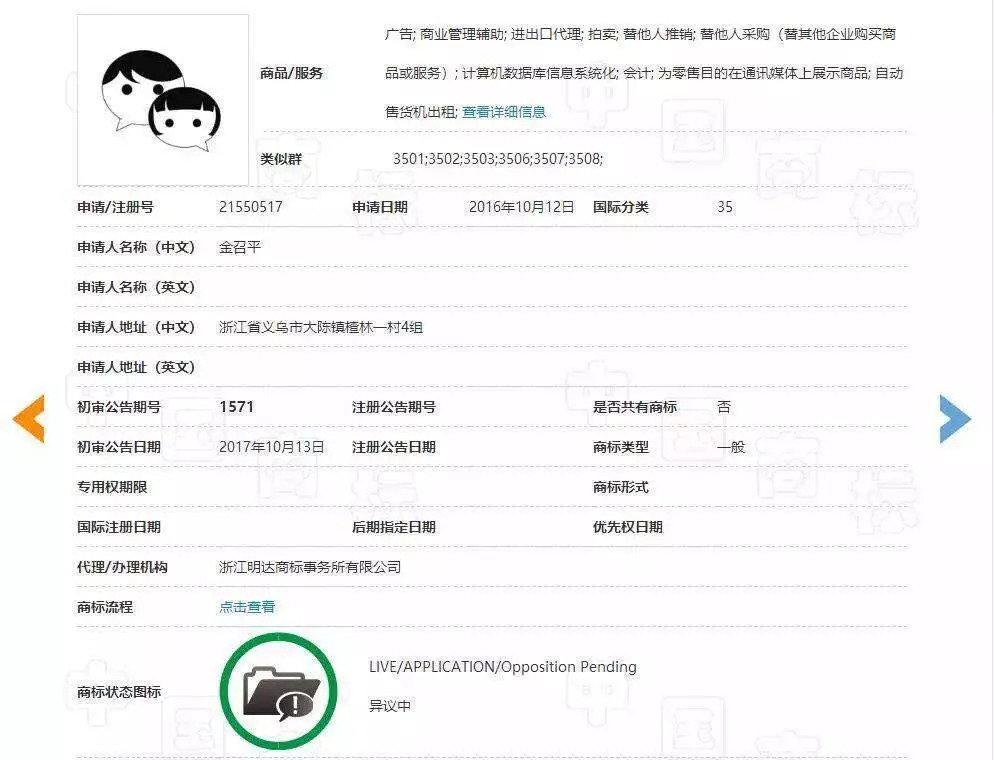994x760 pixels.
Task: Click the applicant address 浙江省义乌市大陈镇
Action: (321, 327)
